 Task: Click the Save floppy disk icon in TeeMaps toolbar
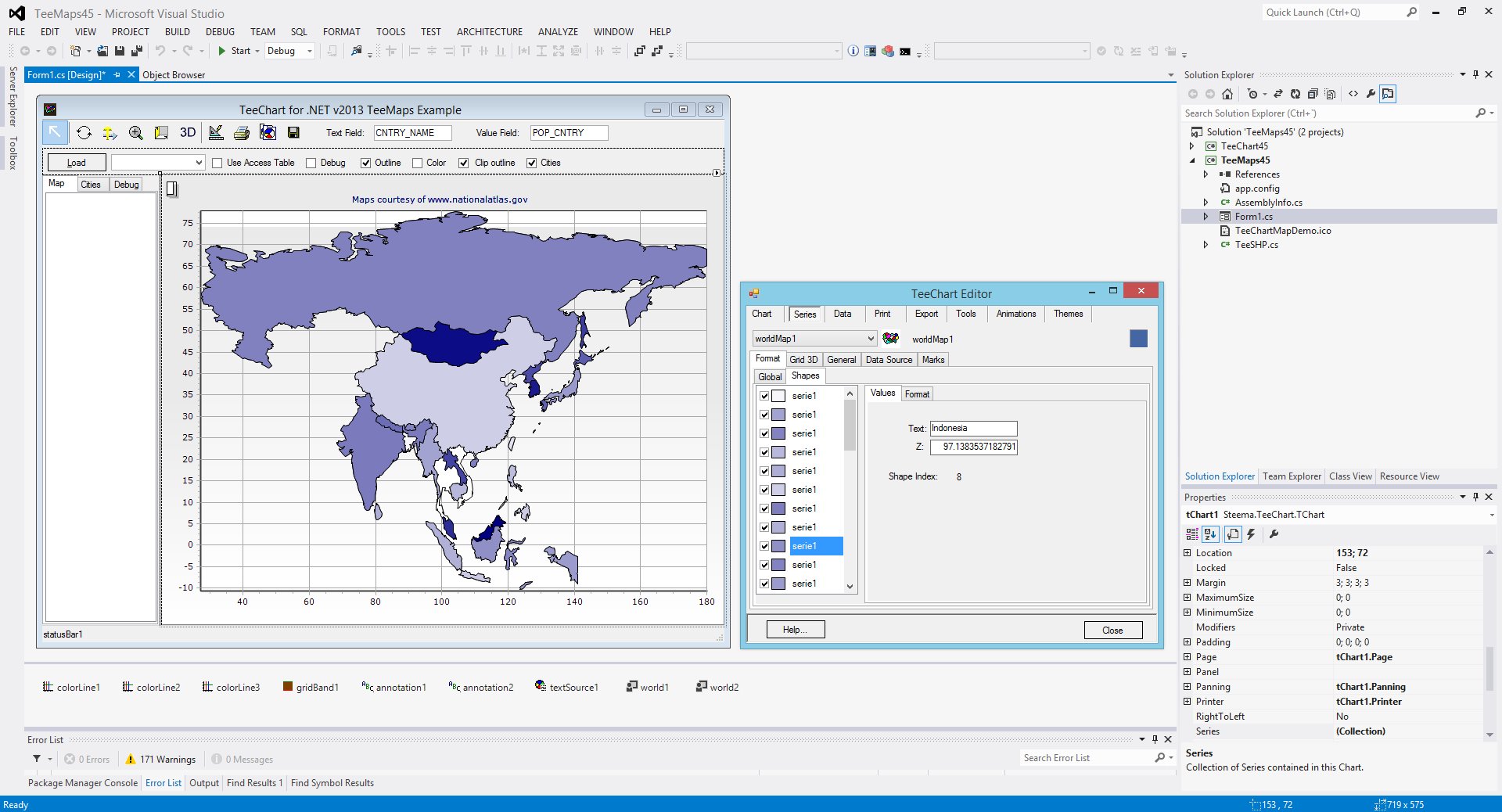coord(293,132)
